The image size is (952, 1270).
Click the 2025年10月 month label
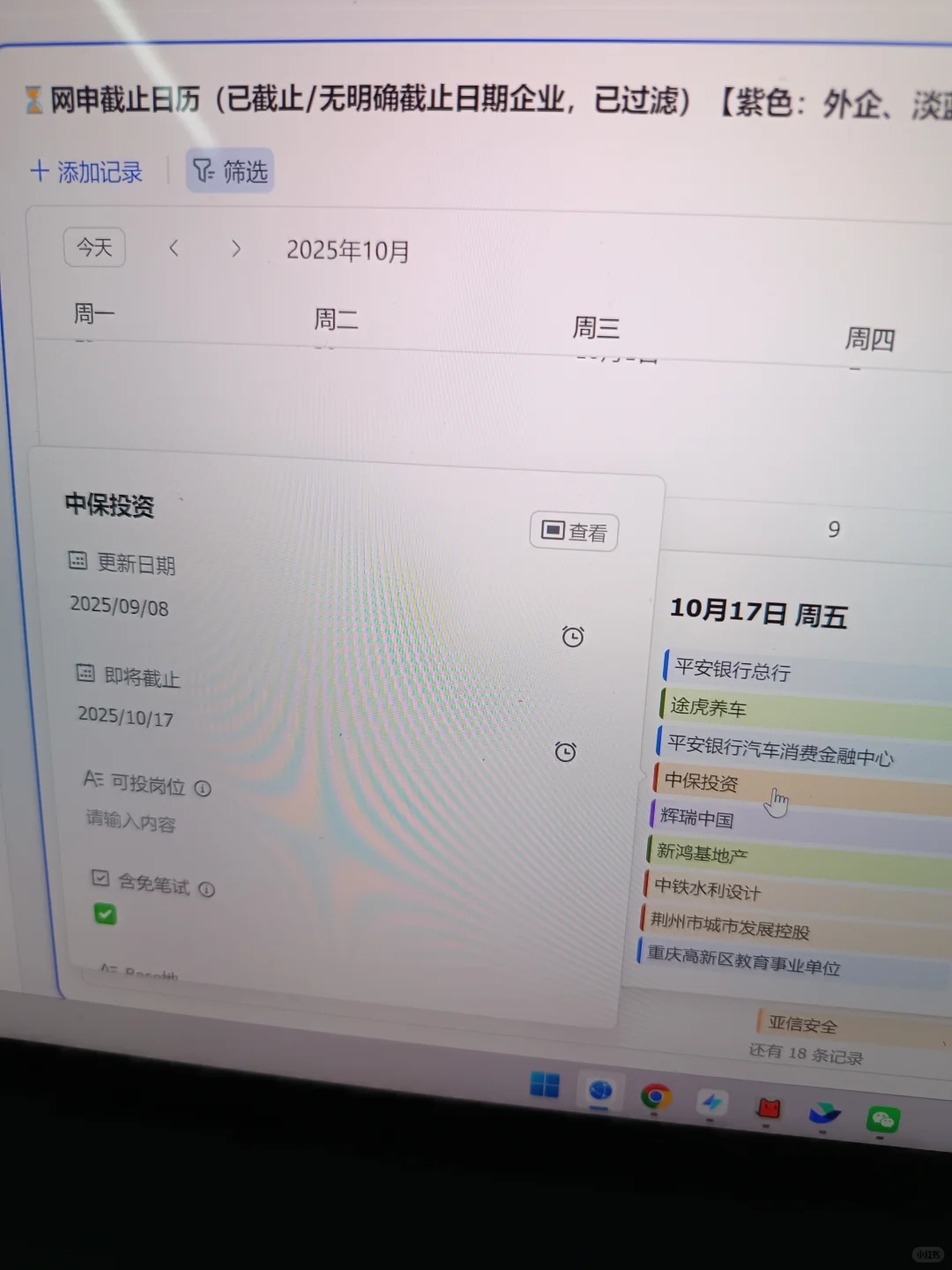347,250
